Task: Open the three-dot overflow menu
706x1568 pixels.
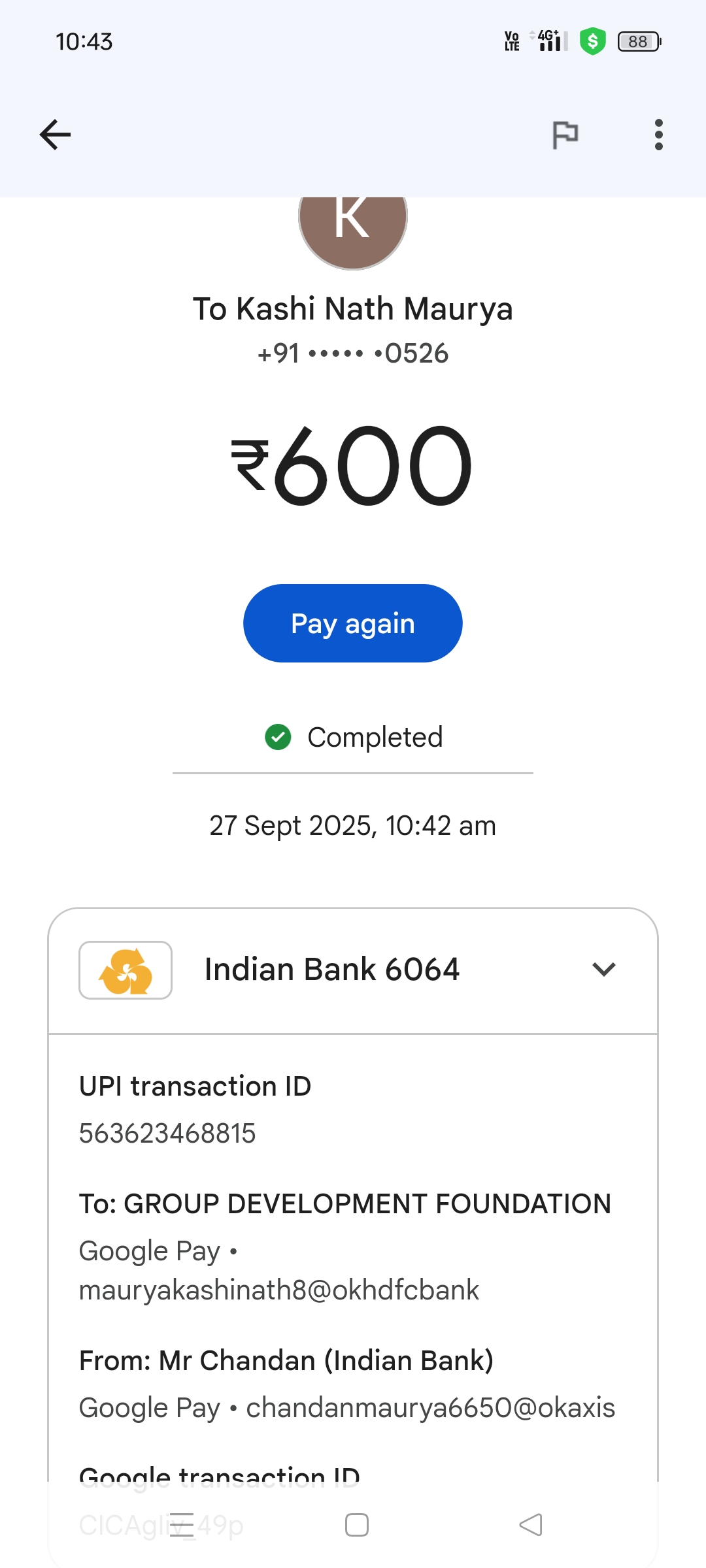Action: pos(658,135)
